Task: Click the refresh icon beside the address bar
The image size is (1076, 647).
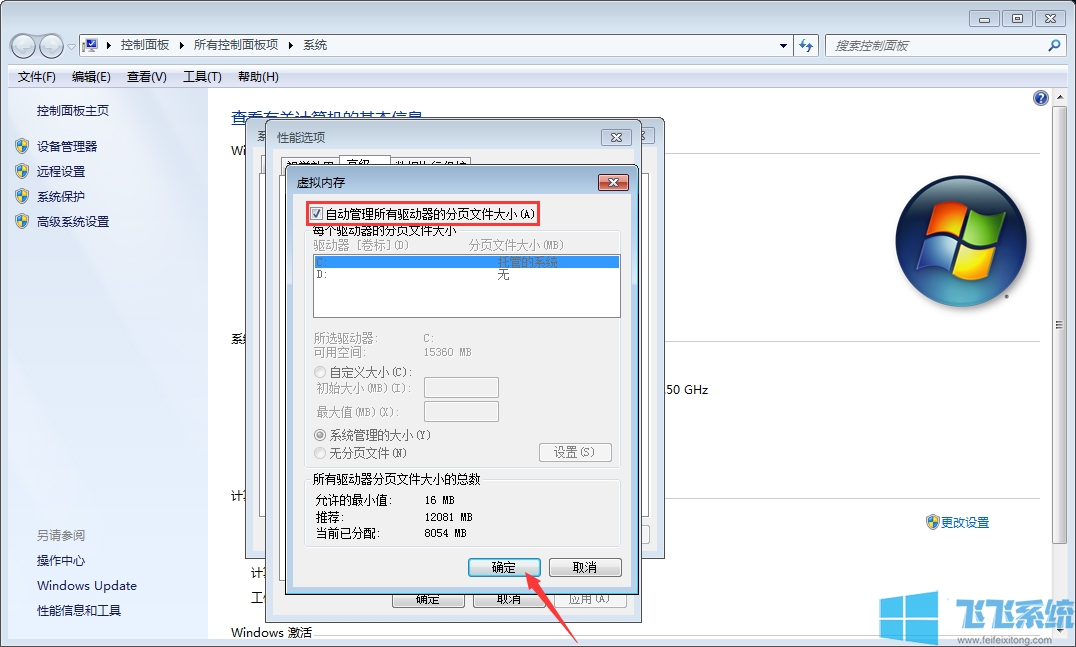Action: tap(806, 45)
